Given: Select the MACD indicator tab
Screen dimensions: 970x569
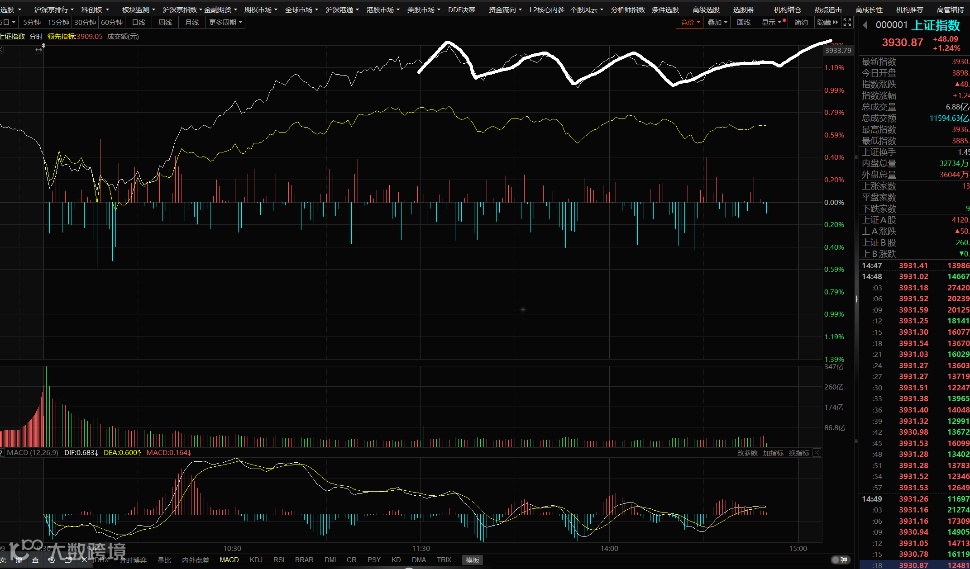Looking at the screenshot, I should [229, 560].
